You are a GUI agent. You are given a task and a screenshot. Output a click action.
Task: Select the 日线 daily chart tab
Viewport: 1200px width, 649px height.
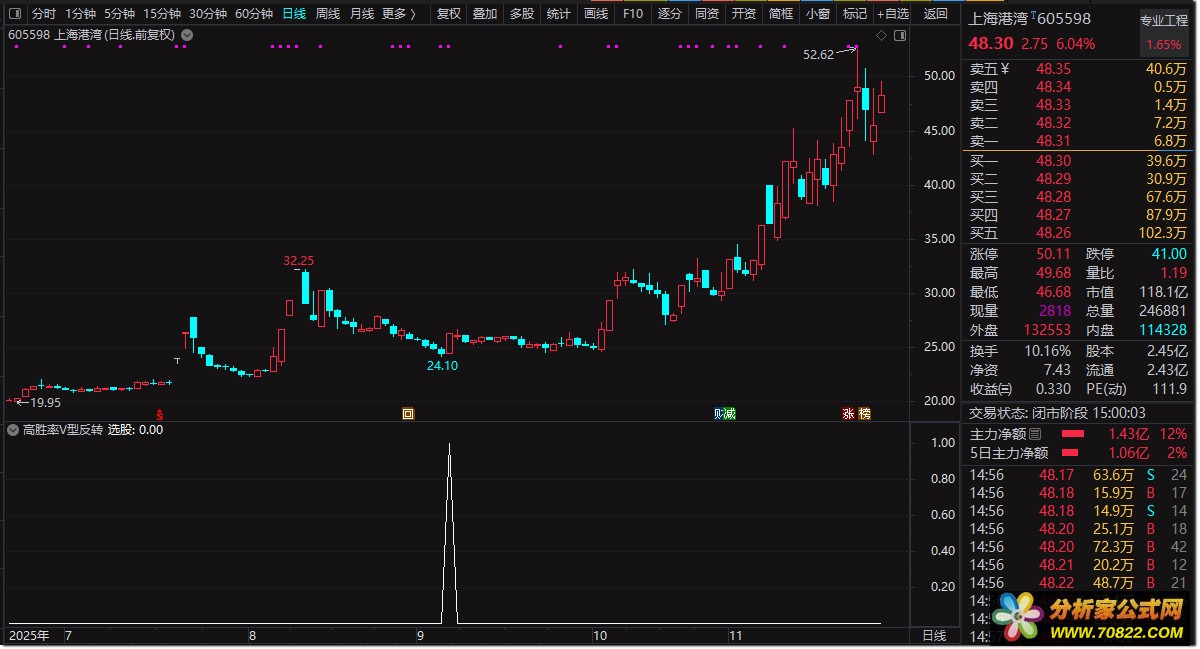coord(294,14)
